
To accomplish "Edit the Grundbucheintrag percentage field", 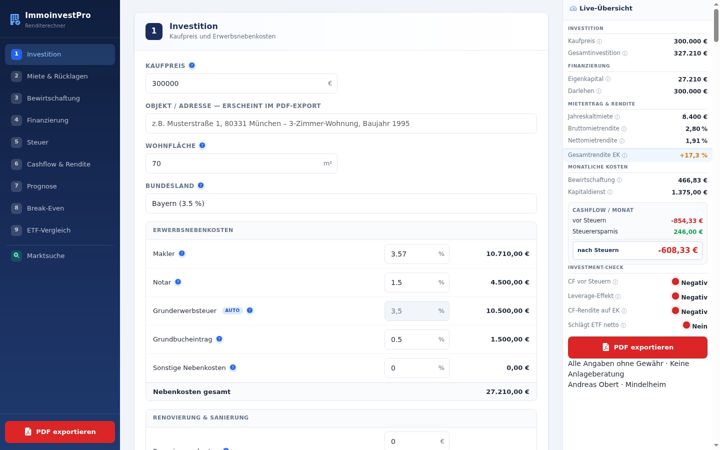I will coord(416,339).
